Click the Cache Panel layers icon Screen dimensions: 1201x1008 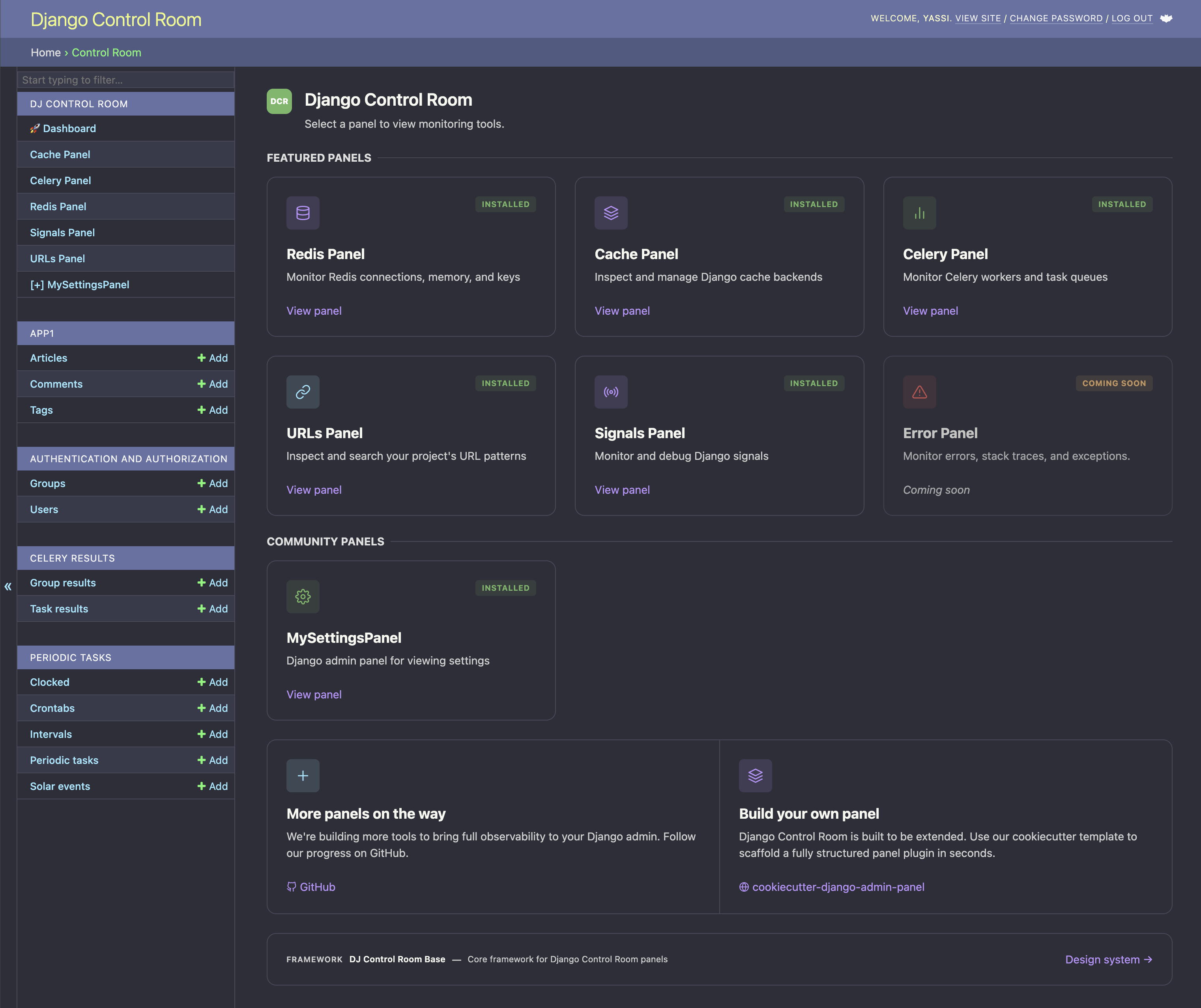pos(611,213)
